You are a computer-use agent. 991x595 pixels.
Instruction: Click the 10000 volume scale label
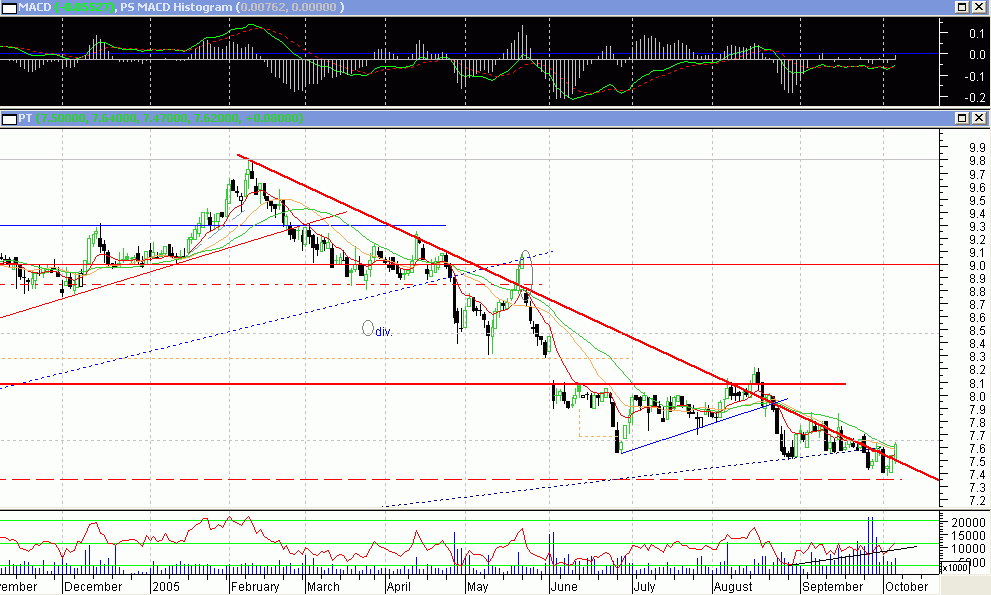(968, 549)
